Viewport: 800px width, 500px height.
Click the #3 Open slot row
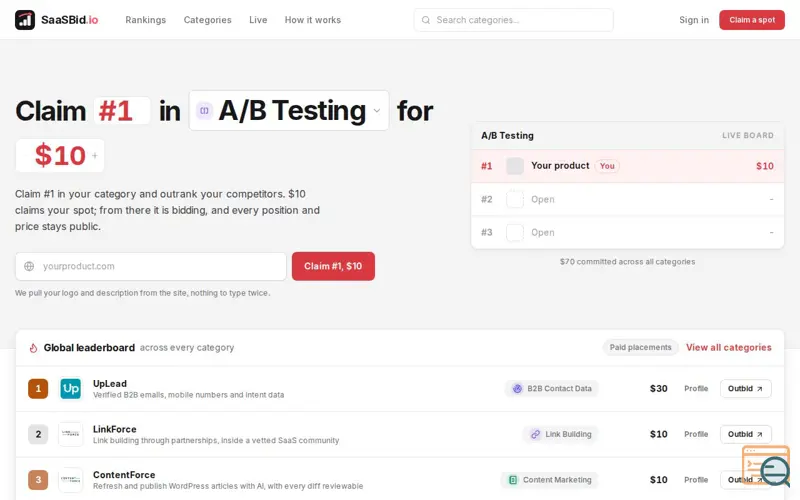click(627, 233)
